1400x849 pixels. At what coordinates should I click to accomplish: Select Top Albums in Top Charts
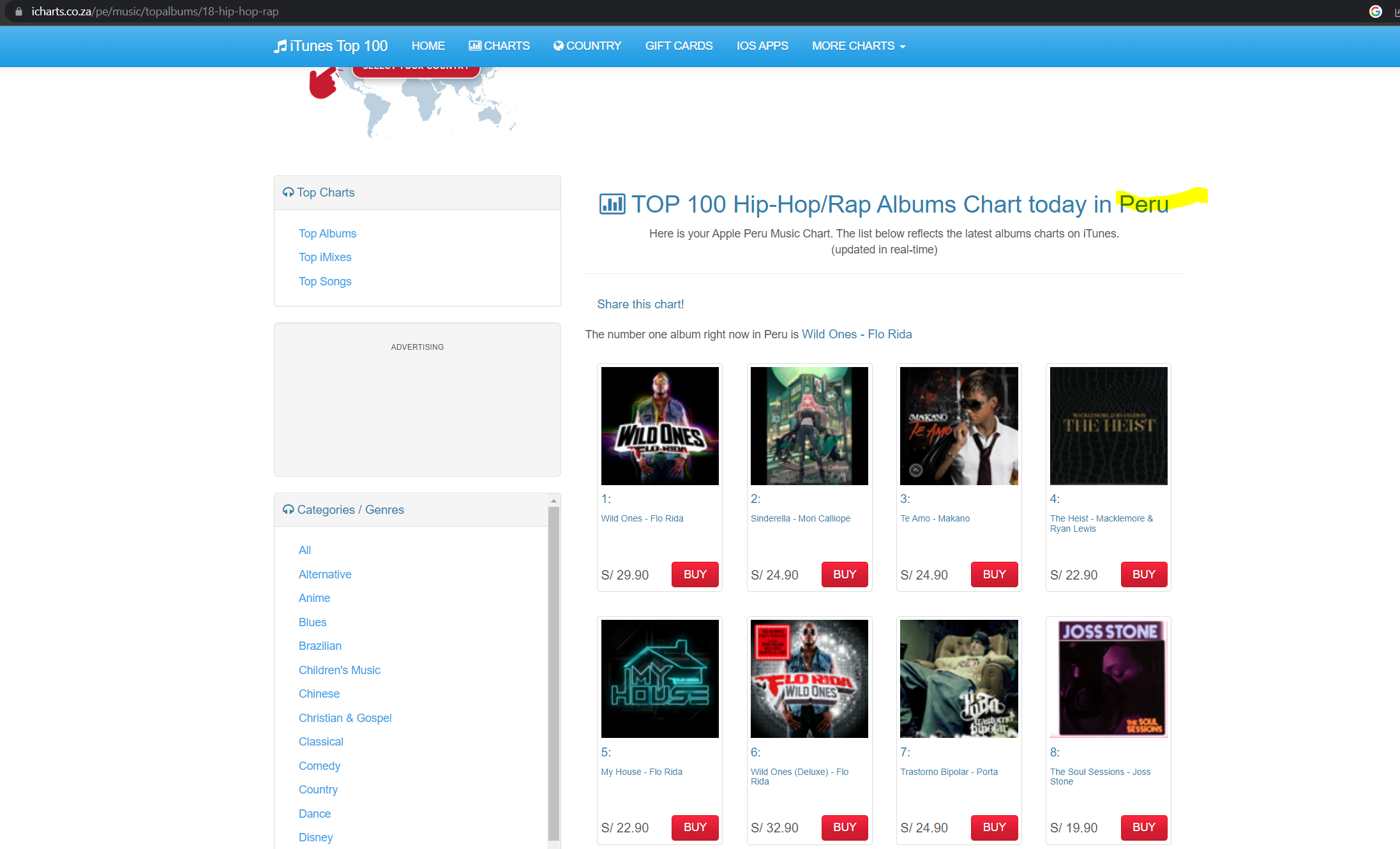tap(327, 234)
